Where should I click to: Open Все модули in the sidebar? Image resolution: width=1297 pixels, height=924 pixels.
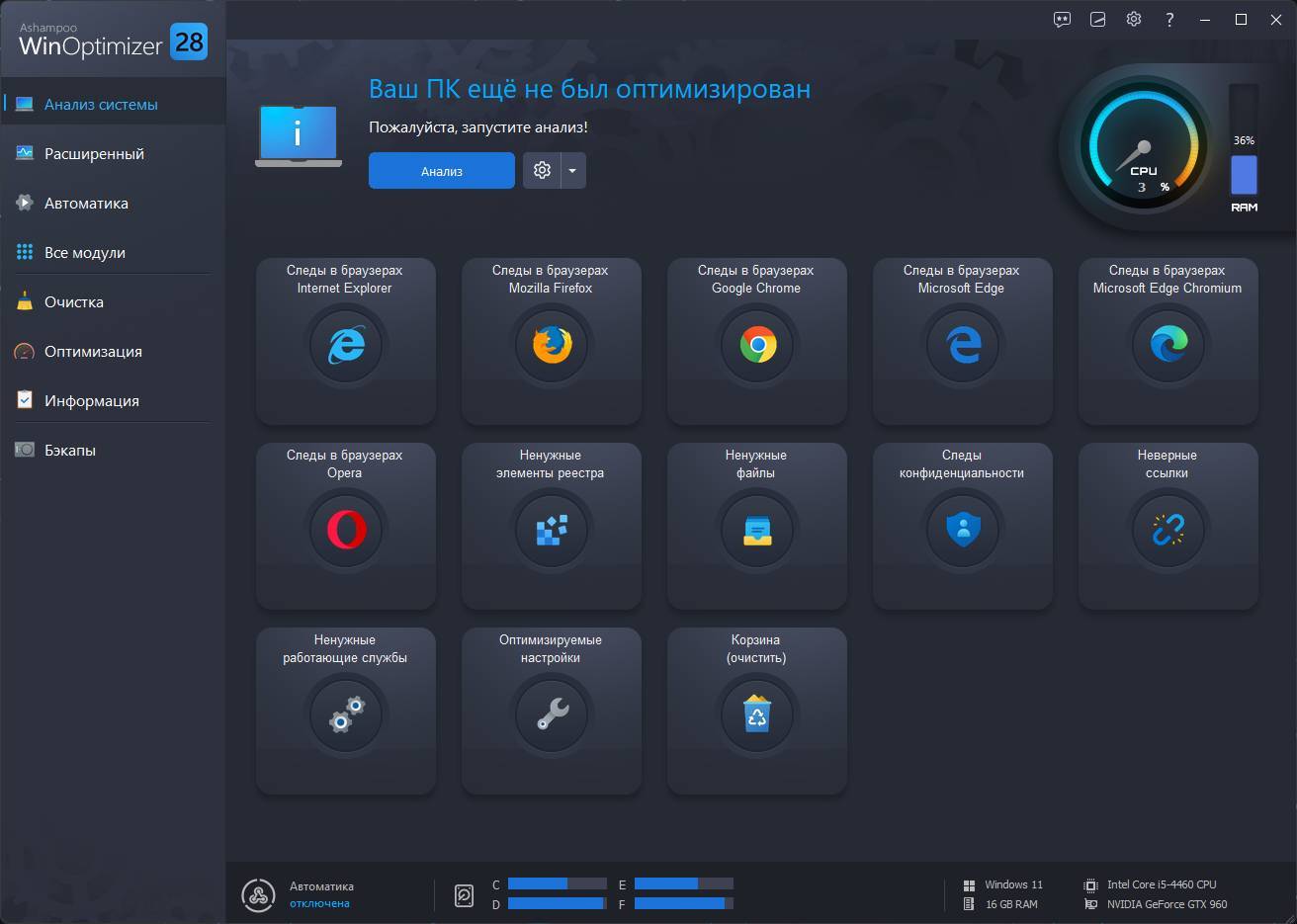coord(113,252)
